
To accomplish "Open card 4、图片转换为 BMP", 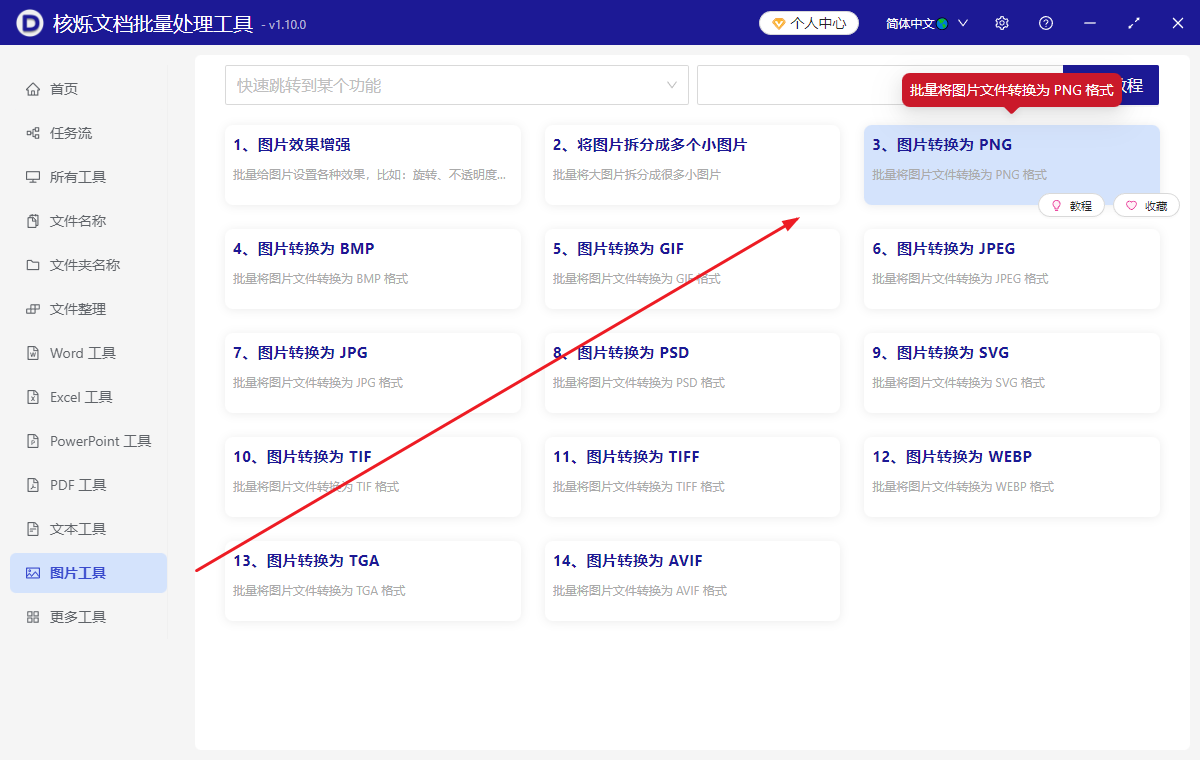I will [x=373, y=269].
